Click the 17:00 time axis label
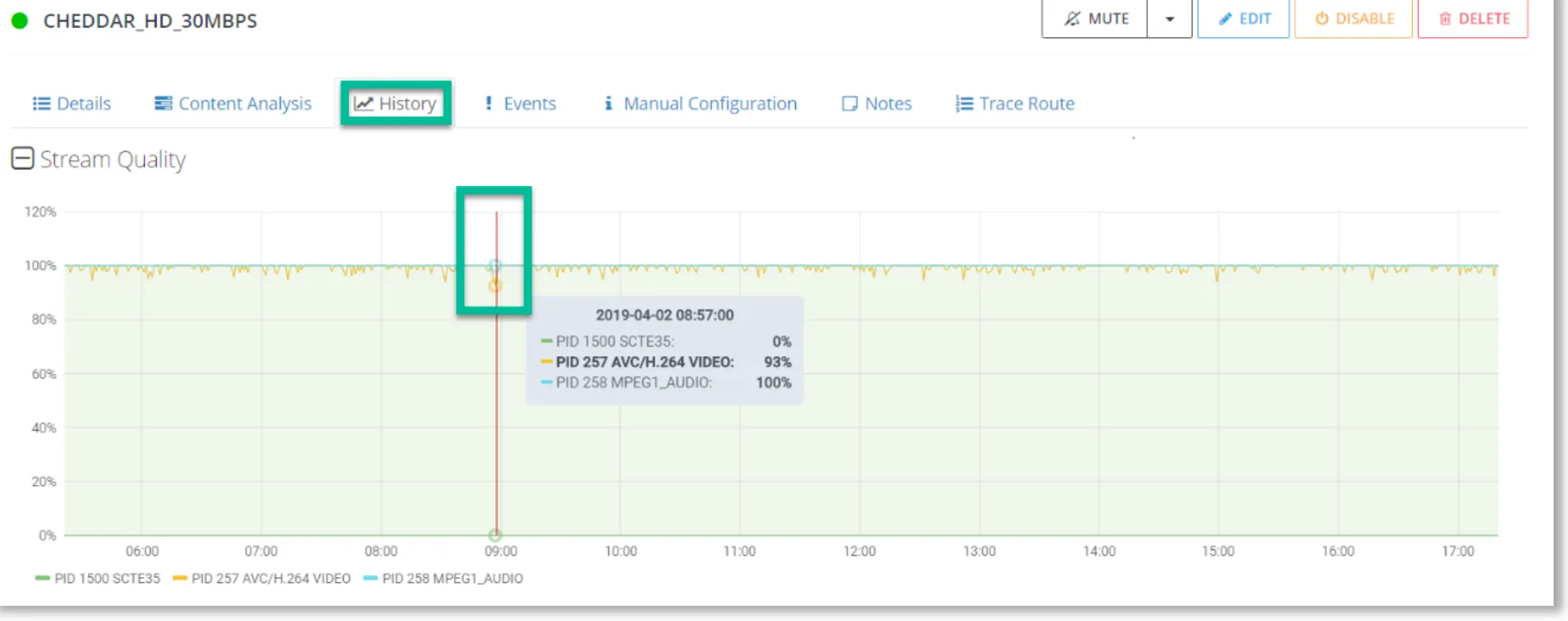 pyautogui.click(x=1458, y=552)
